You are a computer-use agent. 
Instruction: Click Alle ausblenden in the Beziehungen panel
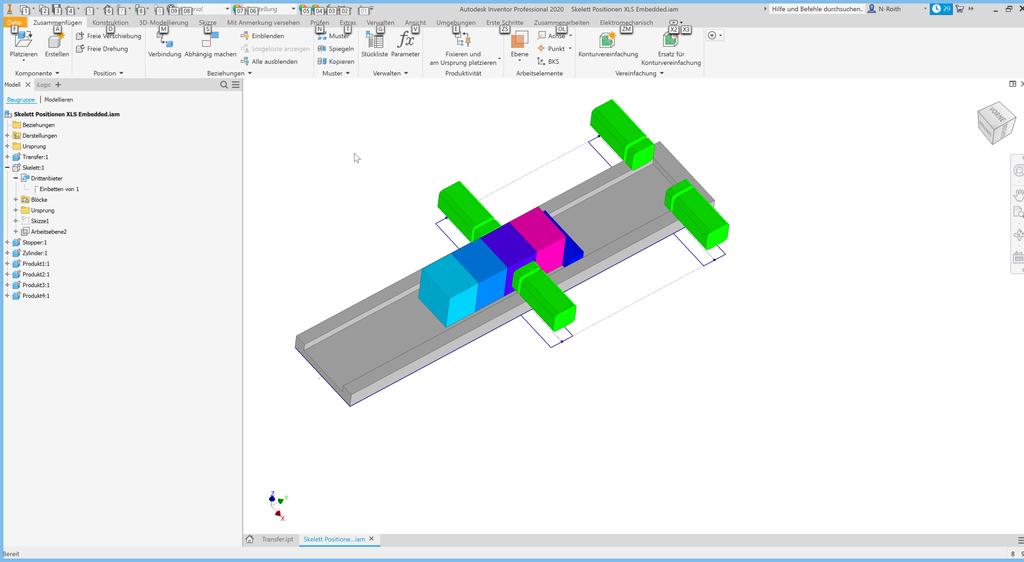coord(269,61)
